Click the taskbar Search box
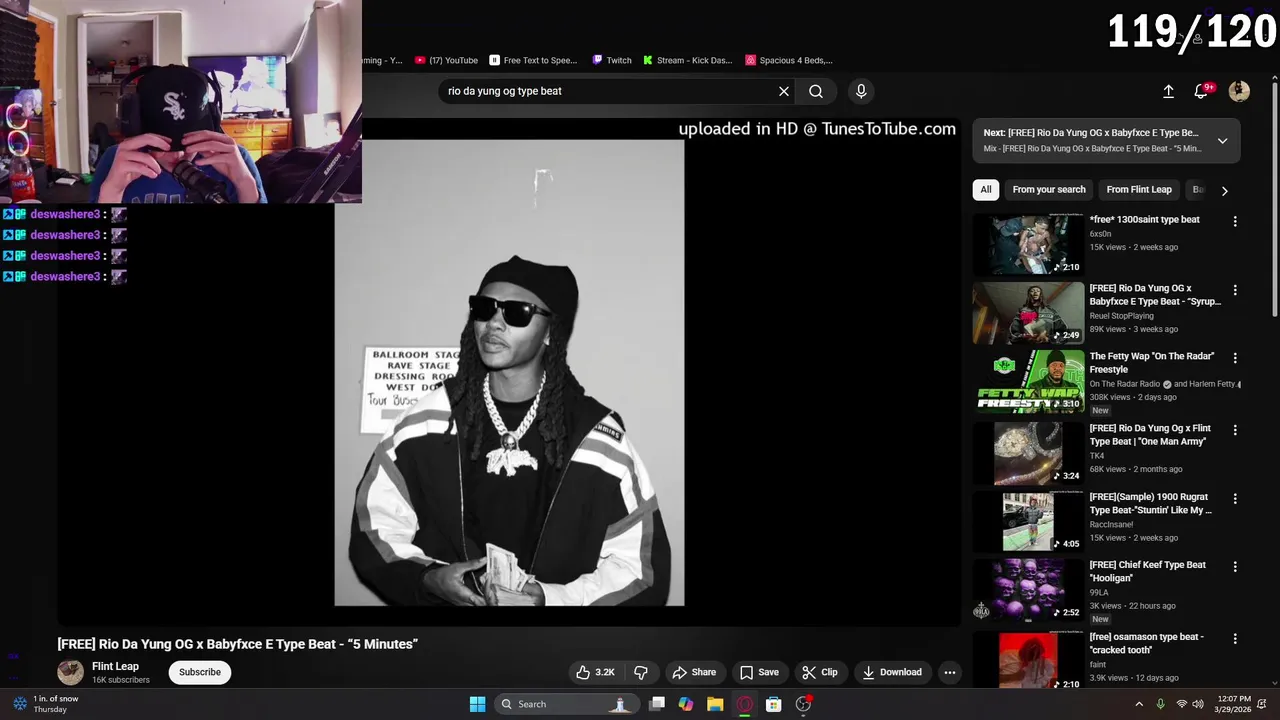The width and height of the screenshot is (1280, 720). pyautogui.click(x=566, y=704)
